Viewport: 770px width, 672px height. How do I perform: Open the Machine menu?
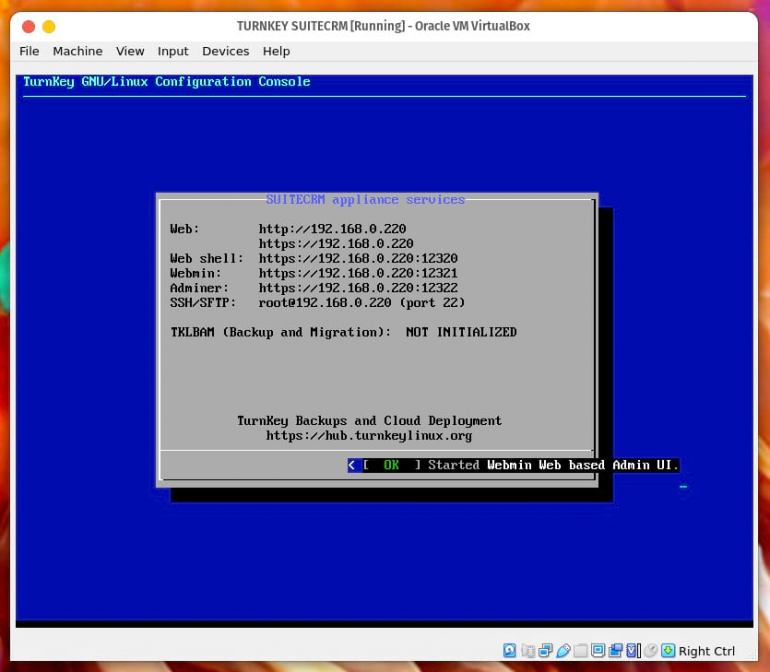click(78, 51)
